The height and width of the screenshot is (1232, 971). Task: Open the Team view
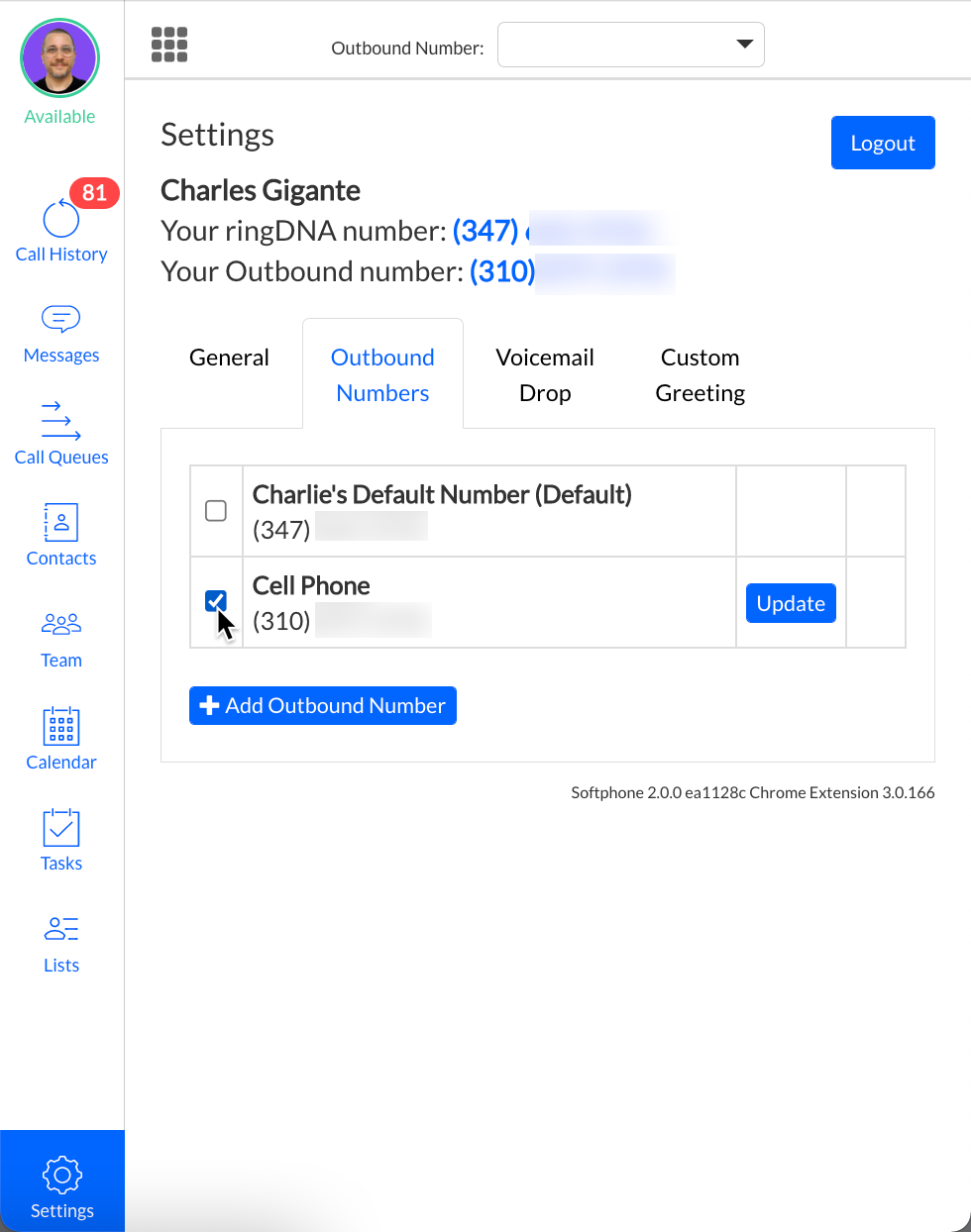tap(60, 624)
